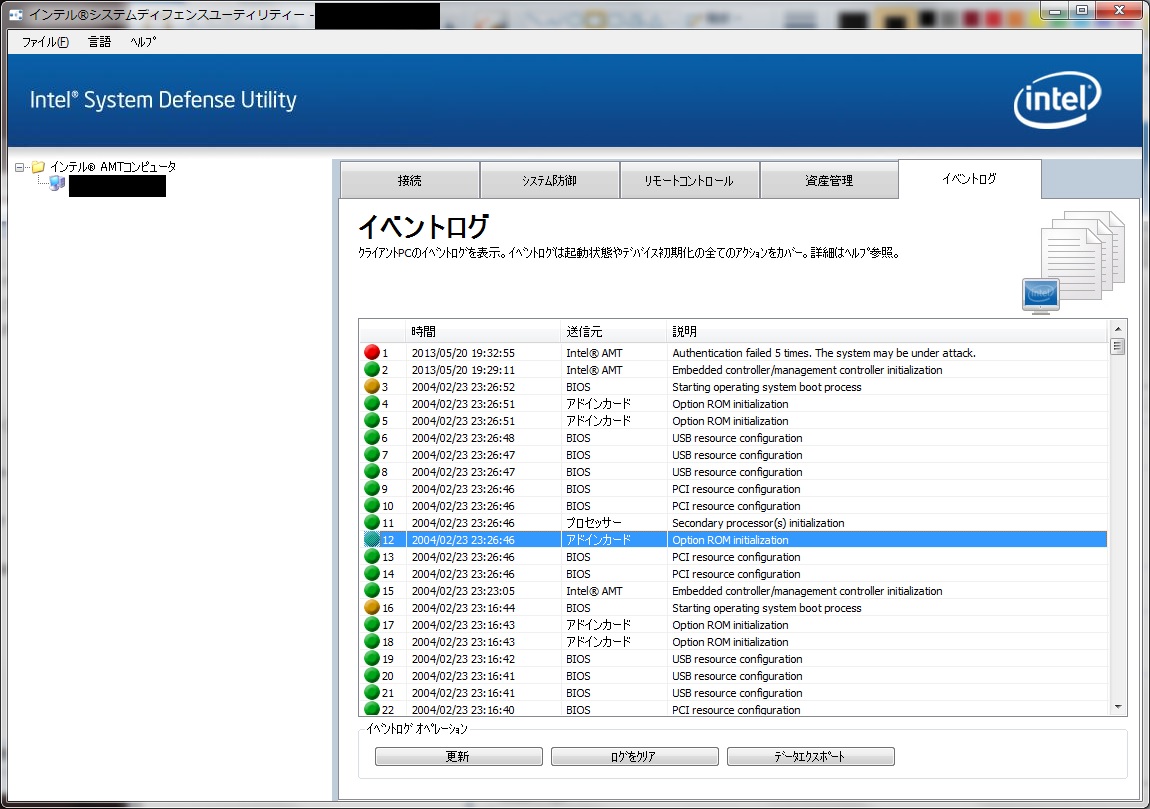Image resolution: width=1150 pixels, height=809 pixels.
Task: Select 'Authentication failed 5 times' event description
Action: pos(824,353)
